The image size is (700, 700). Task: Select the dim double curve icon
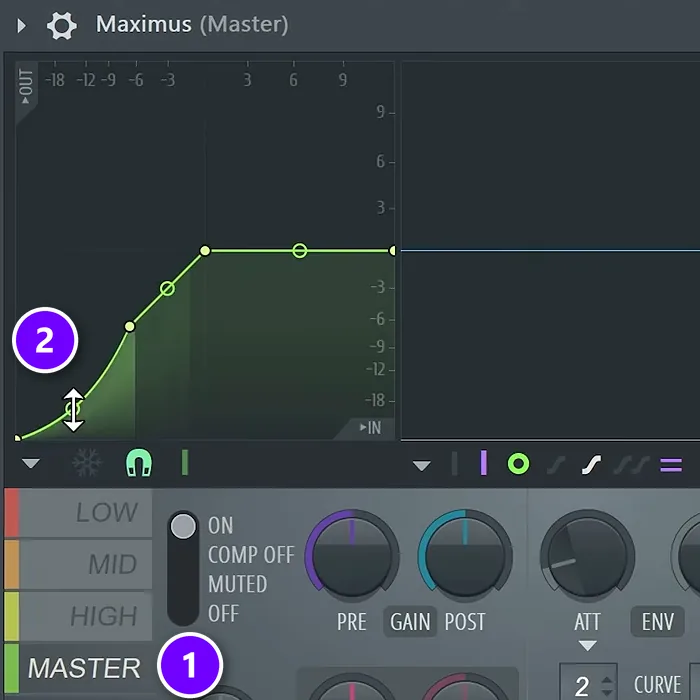(631, 465)
